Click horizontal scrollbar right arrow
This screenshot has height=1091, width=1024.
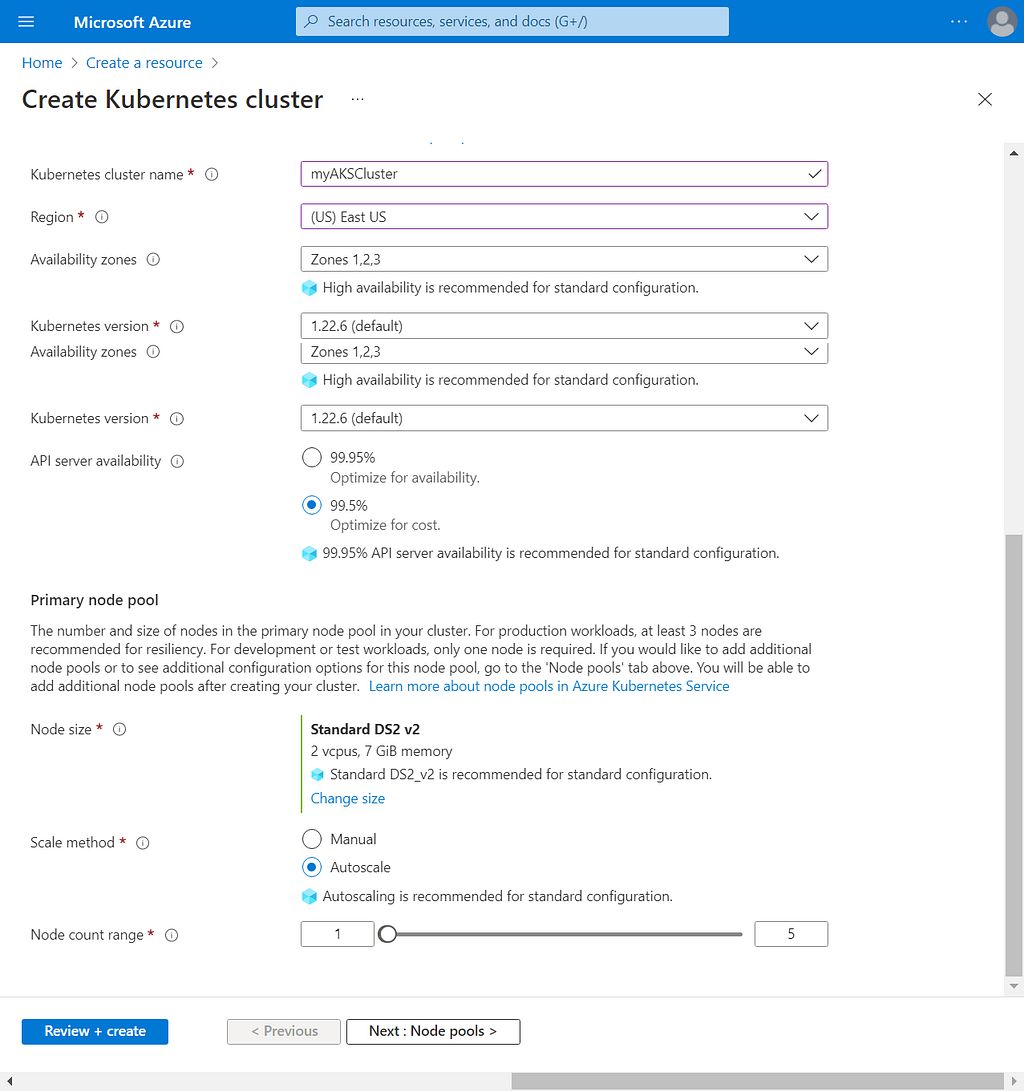pos(1014,1081)
